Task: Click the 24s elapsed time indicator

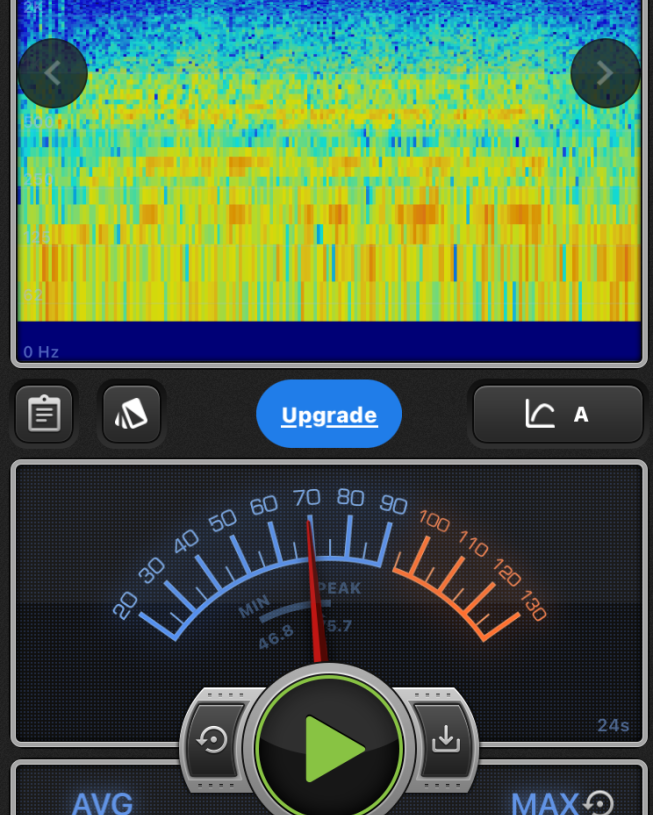Action: tap(613, 725)
